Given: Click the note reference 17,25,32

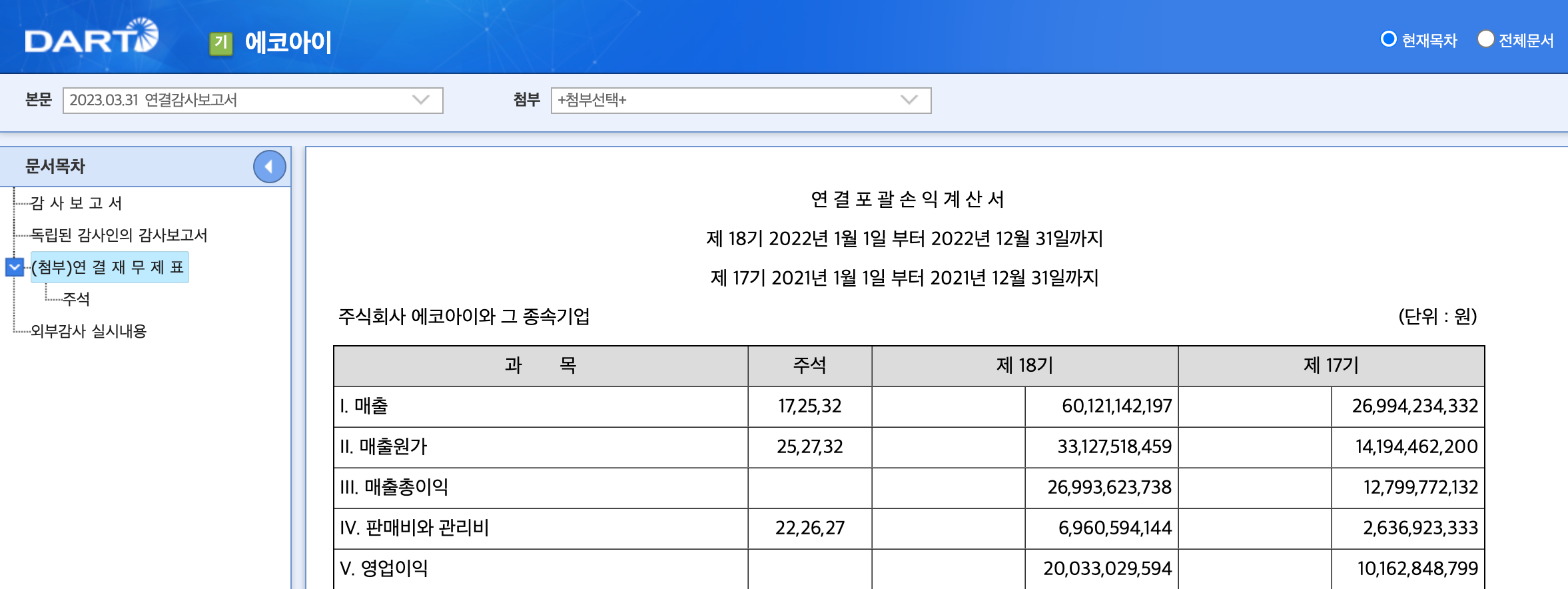Looking at the screenshot, I should coord(809,406).
